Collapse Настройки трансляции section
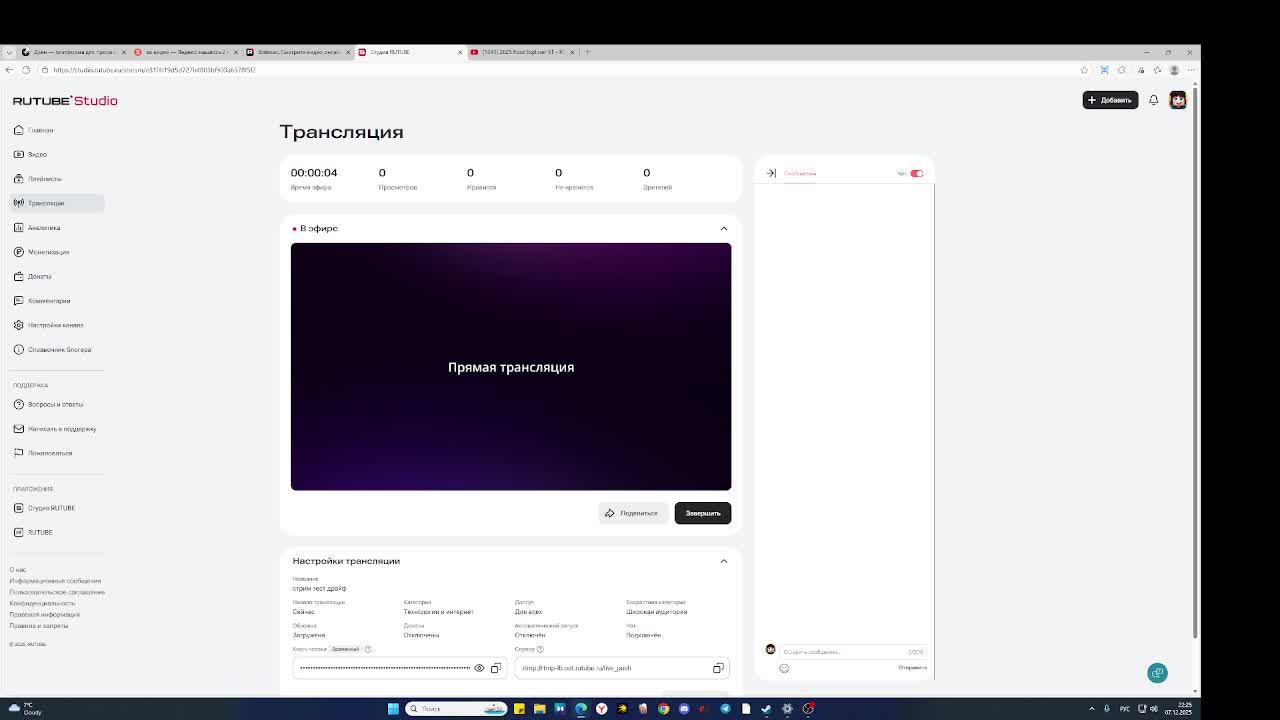 point(724,561)
